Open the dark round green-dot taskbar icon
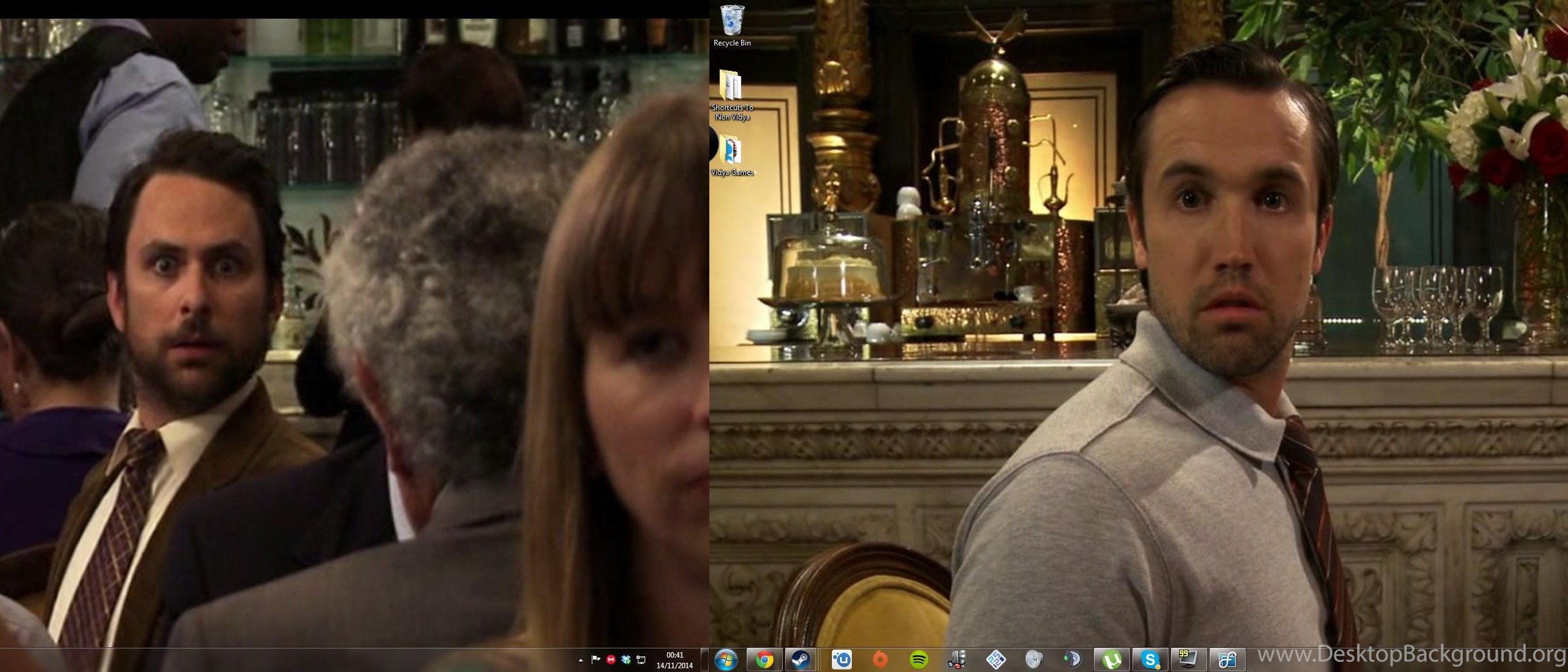This screenshot has width=1568, height=672. (x=1072, y=660)
